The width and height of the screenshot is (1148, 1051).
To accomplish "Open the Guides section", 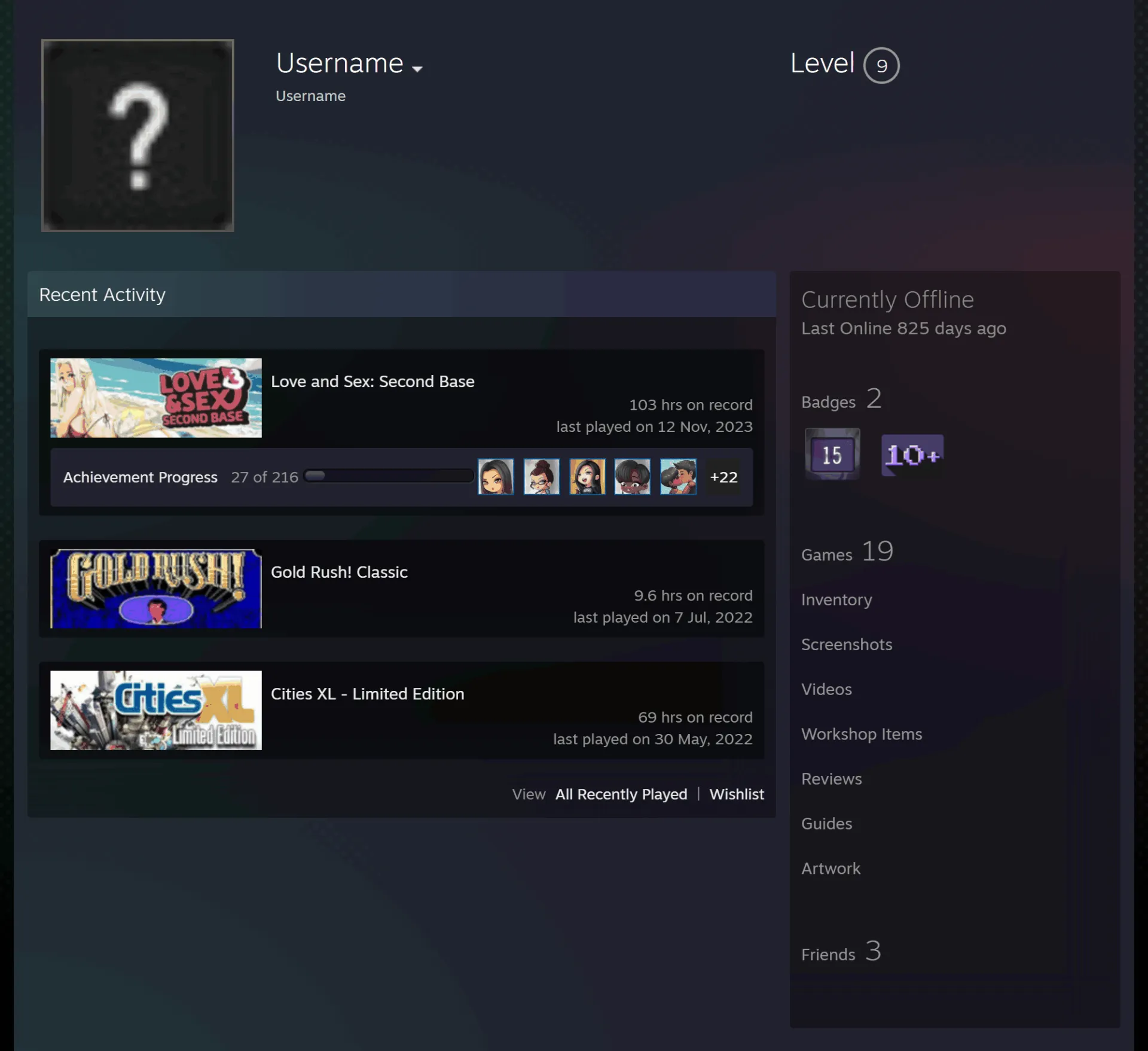I will click(826, 824).
